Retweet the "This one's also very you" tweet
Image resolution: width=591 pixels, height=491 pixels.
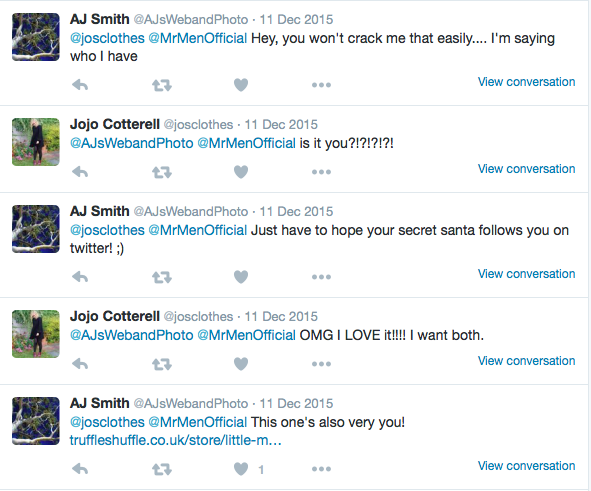162,470
